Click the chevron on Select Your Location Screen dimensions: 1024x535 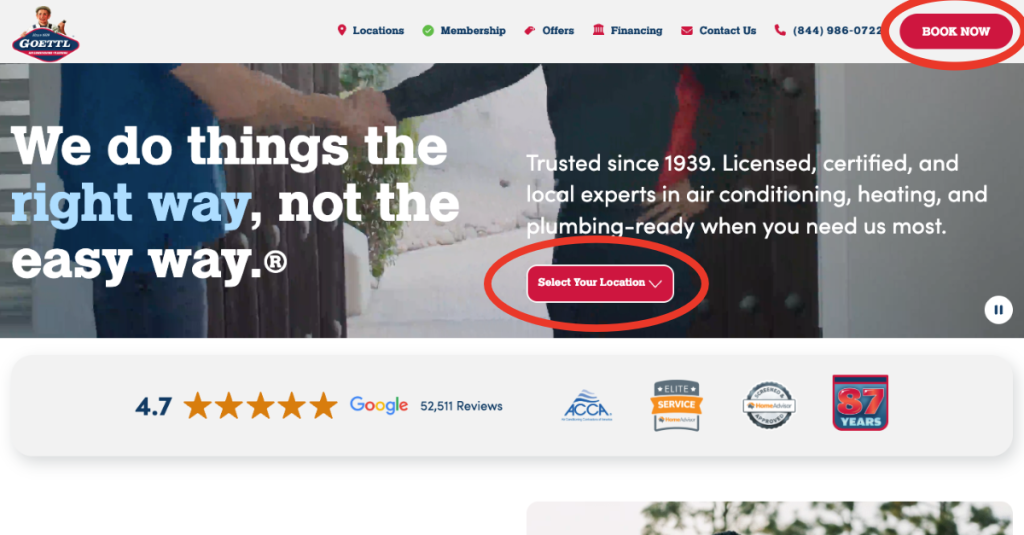click(x=656, y=284)
